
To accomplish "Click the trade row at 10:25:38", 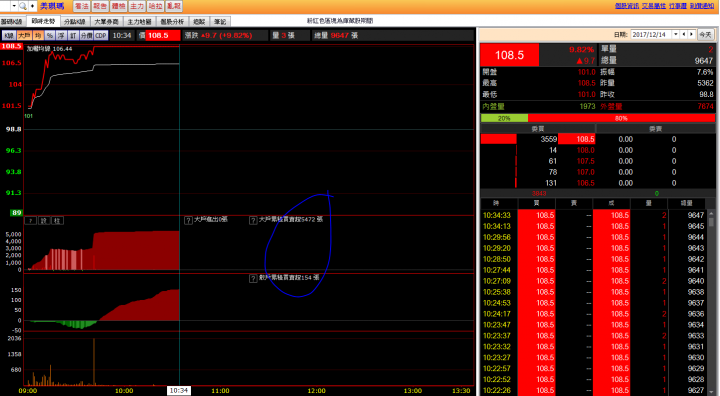I will (x=594, y=292).
